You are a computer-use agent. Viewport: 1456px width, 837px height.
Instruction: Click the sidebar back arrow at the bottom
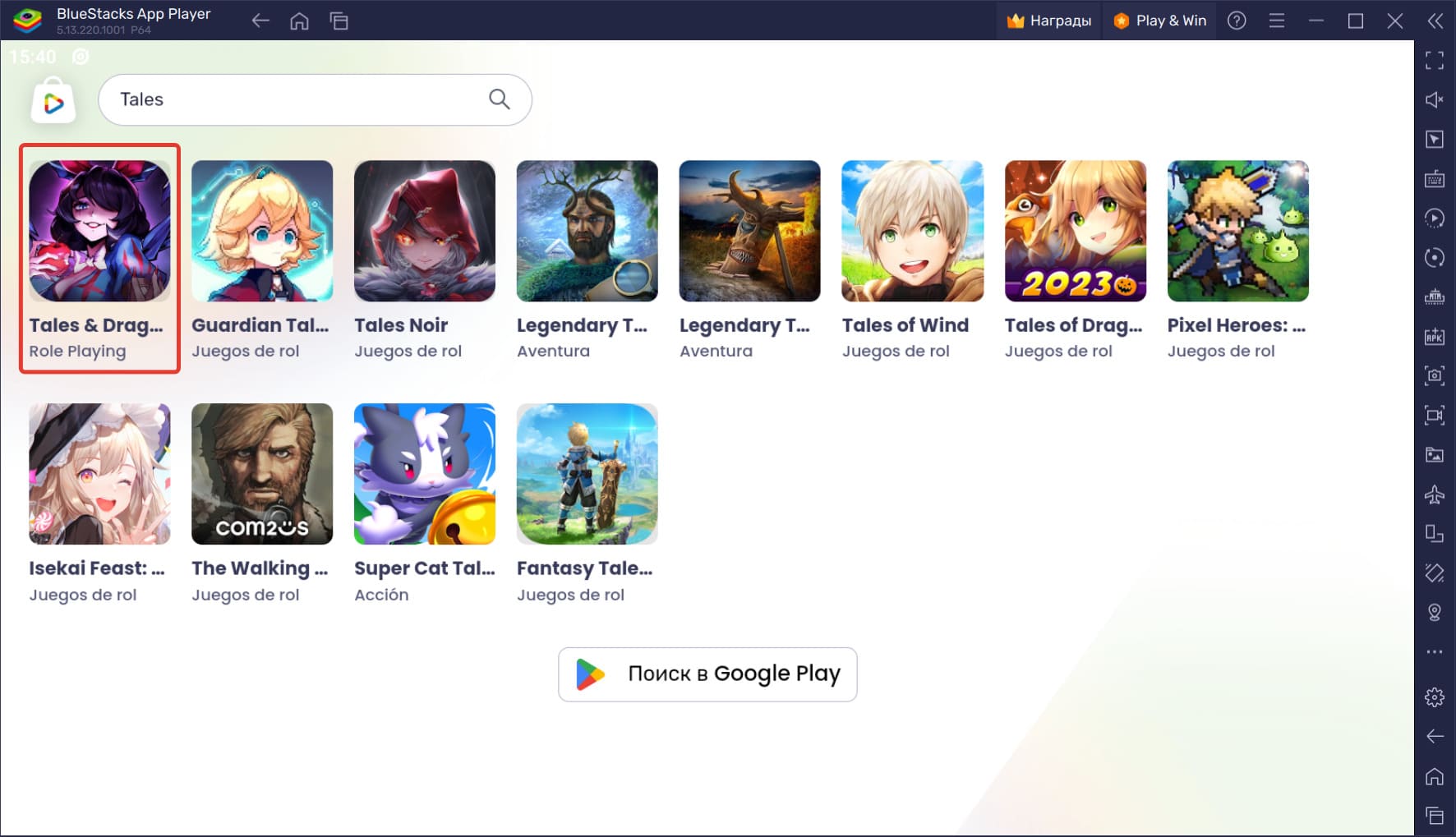coord(1435,736)
